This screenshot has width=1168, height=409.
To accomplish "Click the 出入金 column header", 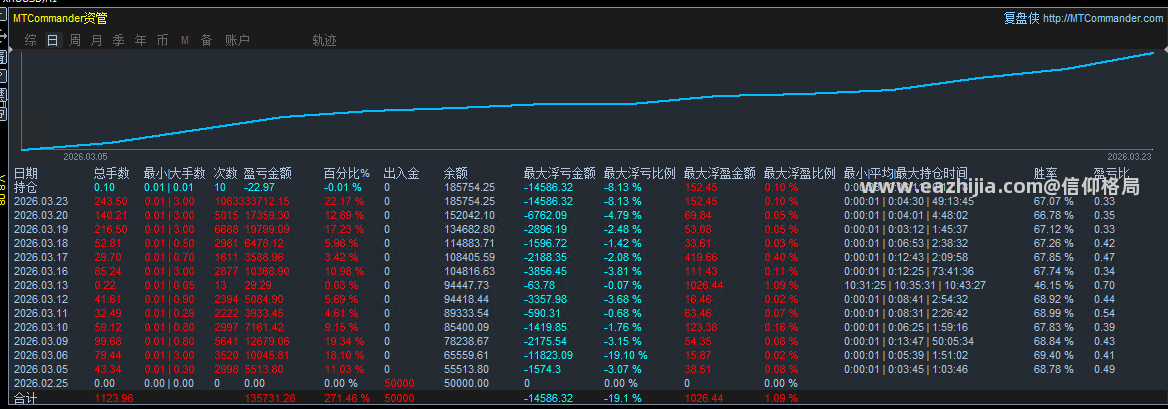I will point(402,174).
